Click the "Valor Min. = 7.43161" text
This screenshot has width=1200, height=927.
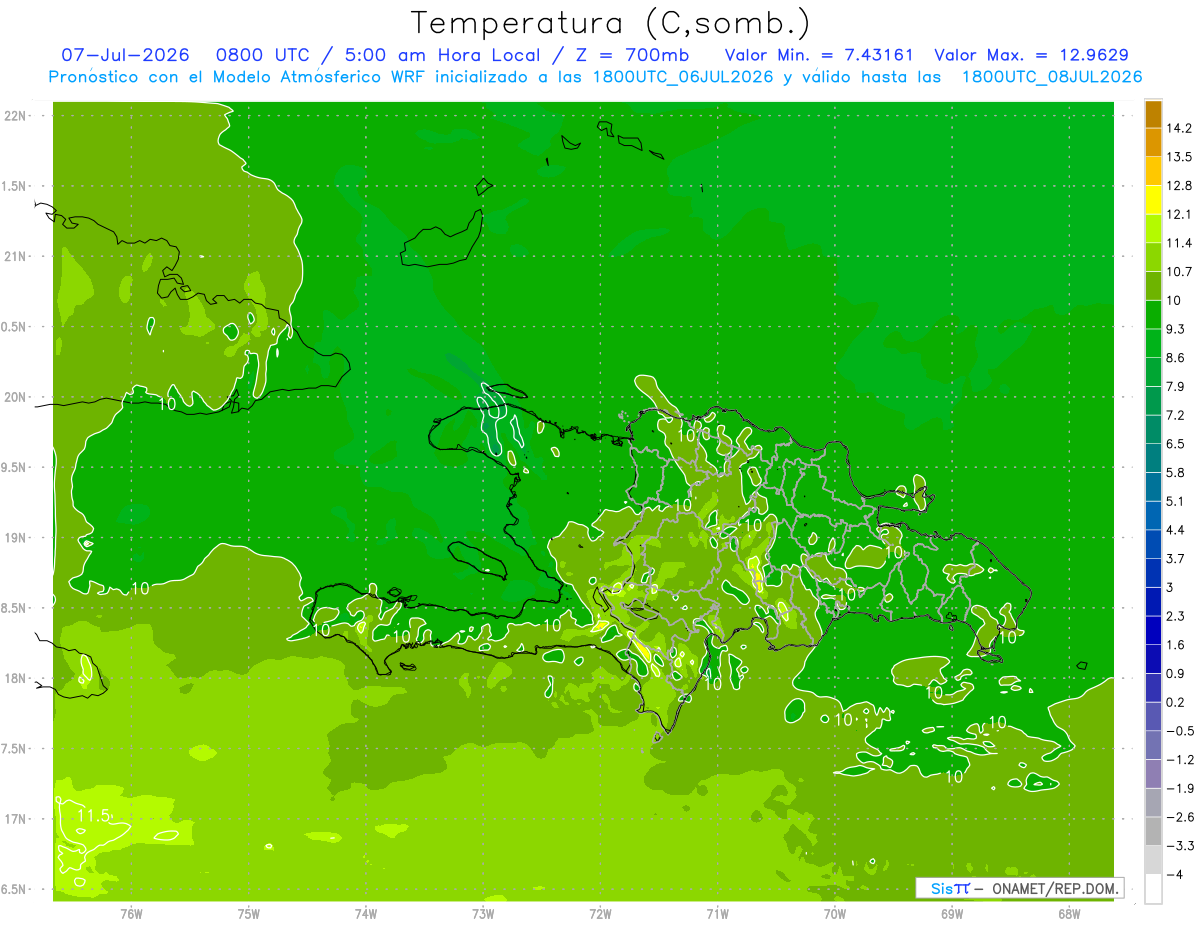(819, 55)
